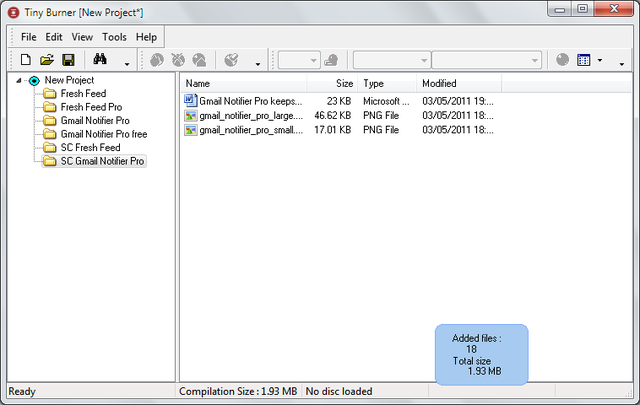Open the Help menu
The width and height of the screenshot is (640, 405).
[x=146, y=37]
